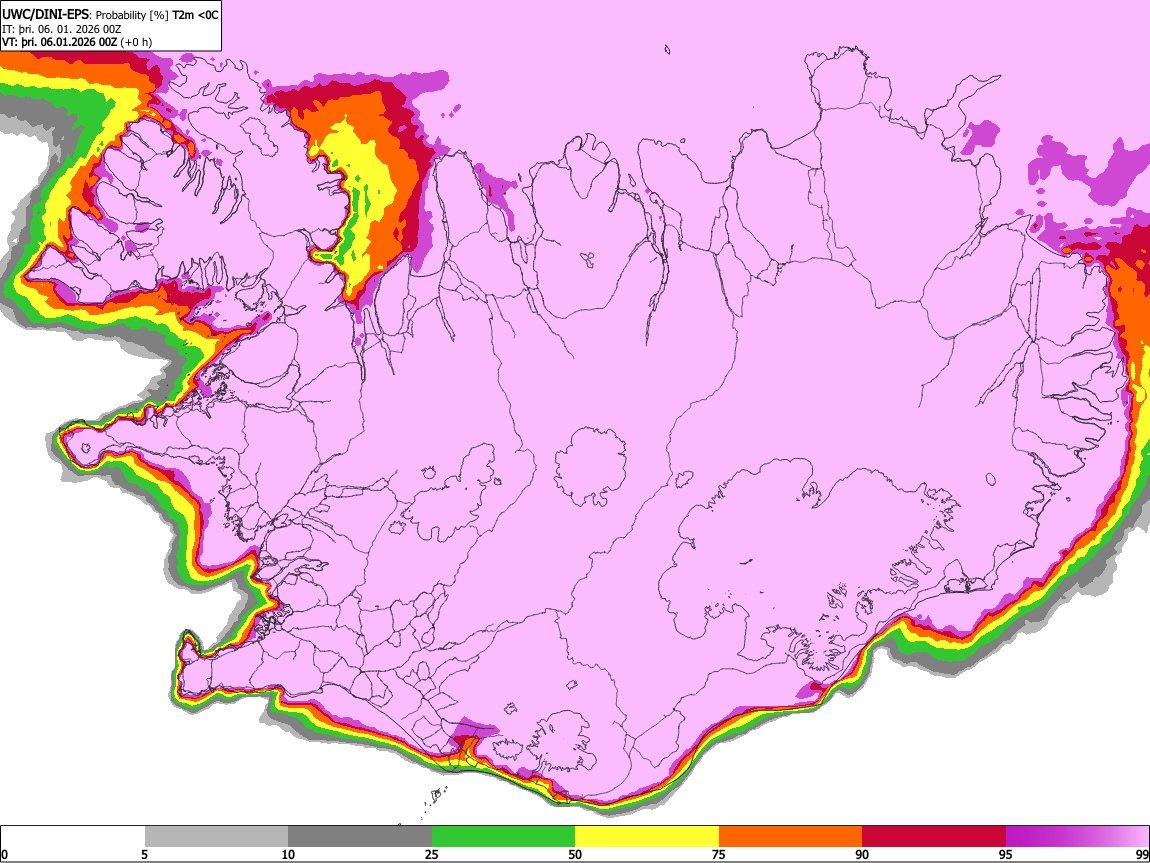
Task: Click the 'VT: þri. 06.01.2026 00Z (+0 h)' line
Action: 77,43
